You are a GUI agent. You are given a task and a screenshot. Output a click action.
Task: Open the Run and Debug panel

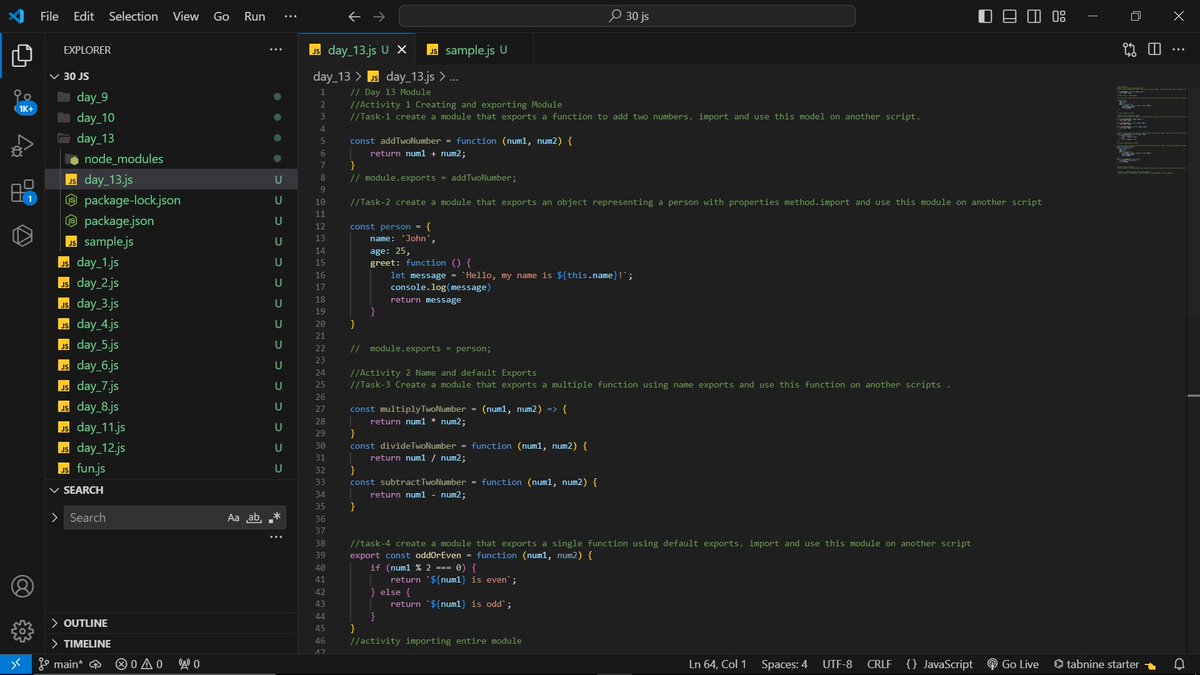(21, 146)
